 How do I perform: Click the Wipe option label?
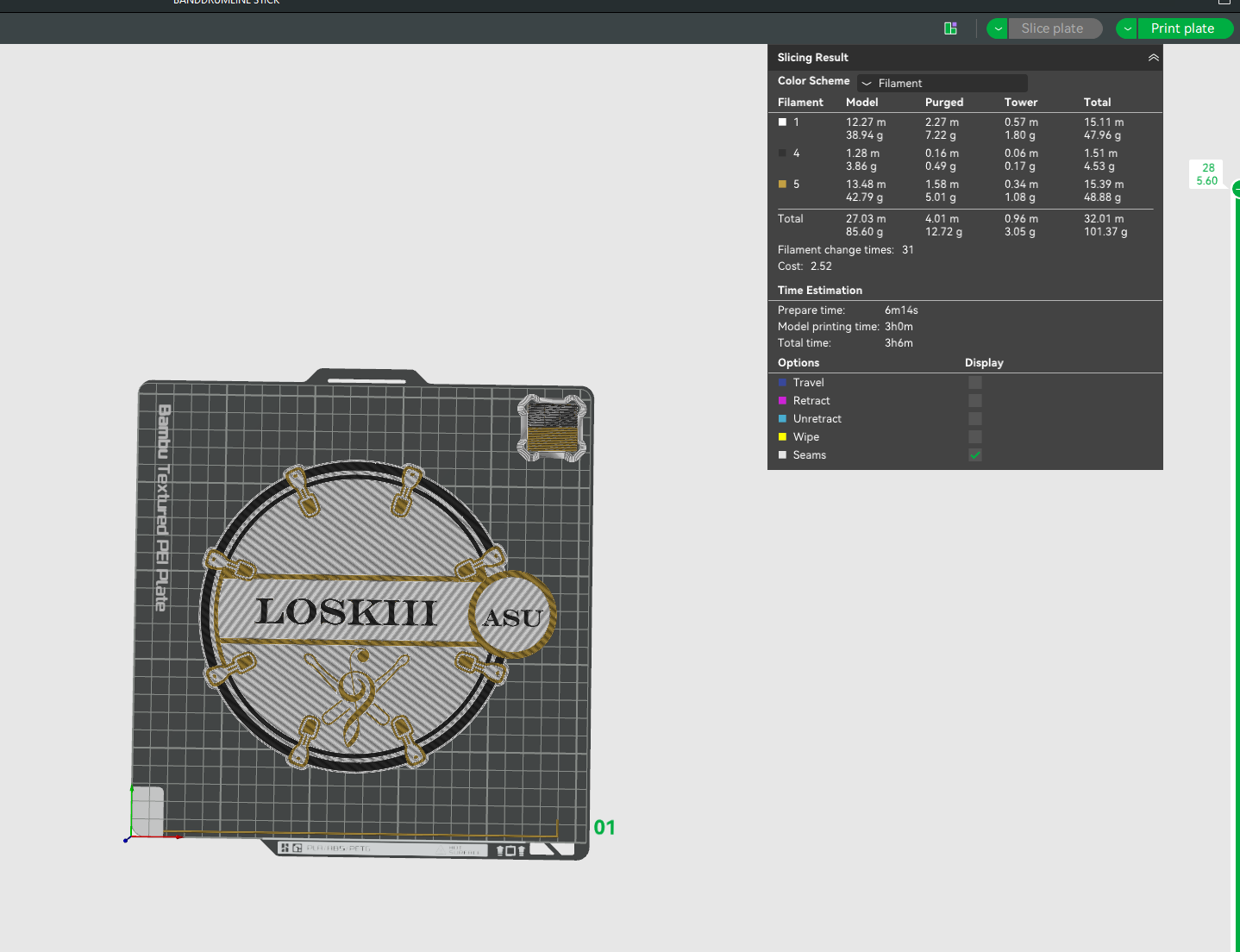(806, 437)
